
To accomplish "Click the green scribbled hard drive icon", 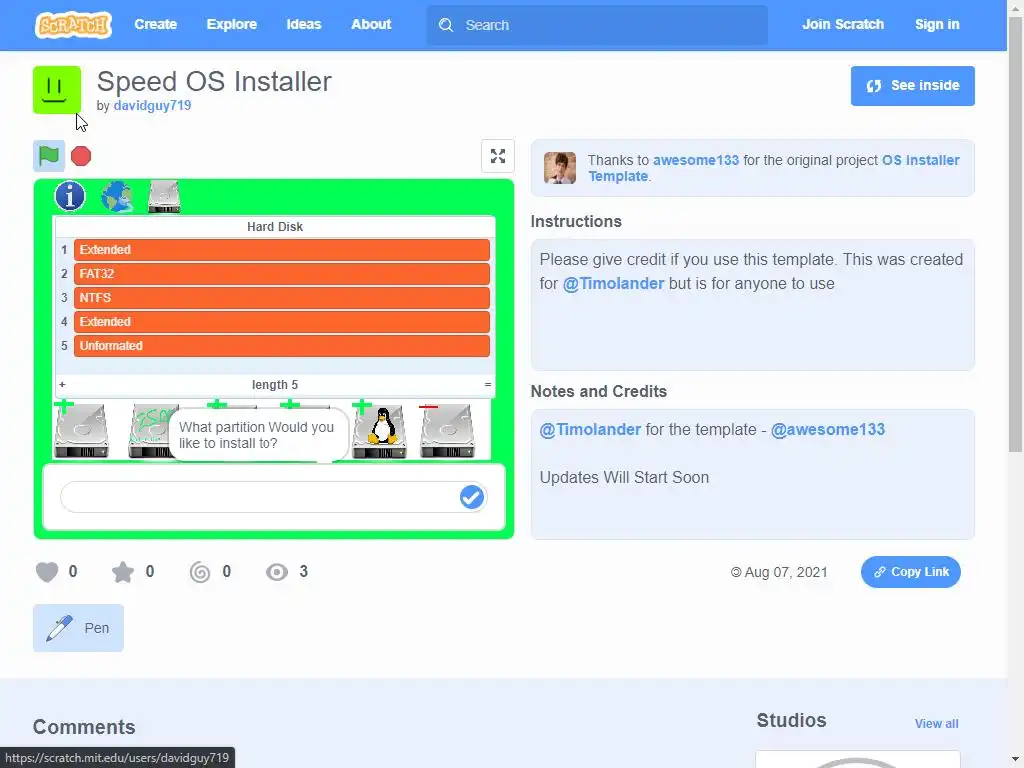I will pyautogui.click(x=152, y=430).
